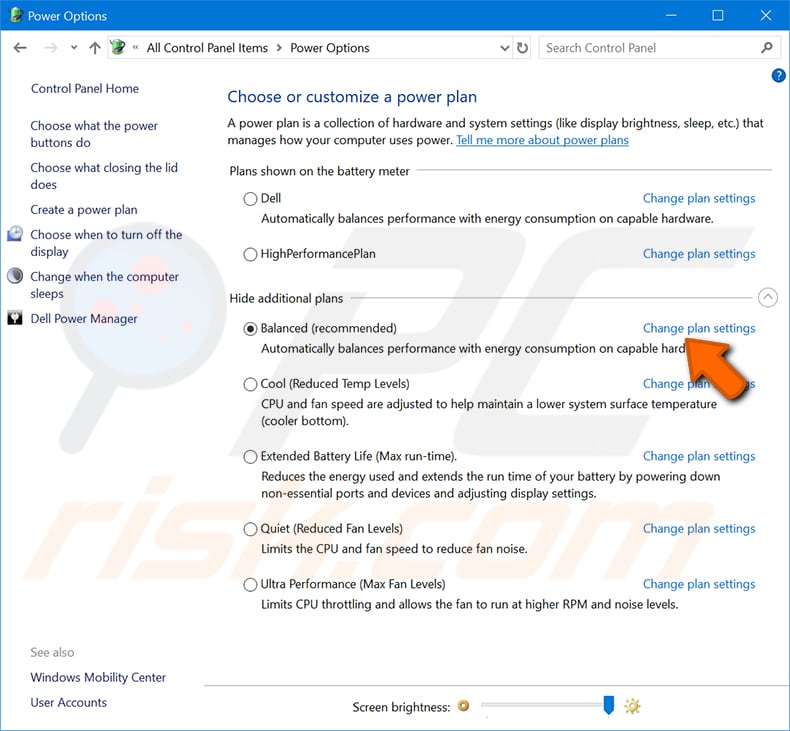The width and height of the screenshot is (790, 731).
Task: Open Create a power plan
Action: click(84, 210)
